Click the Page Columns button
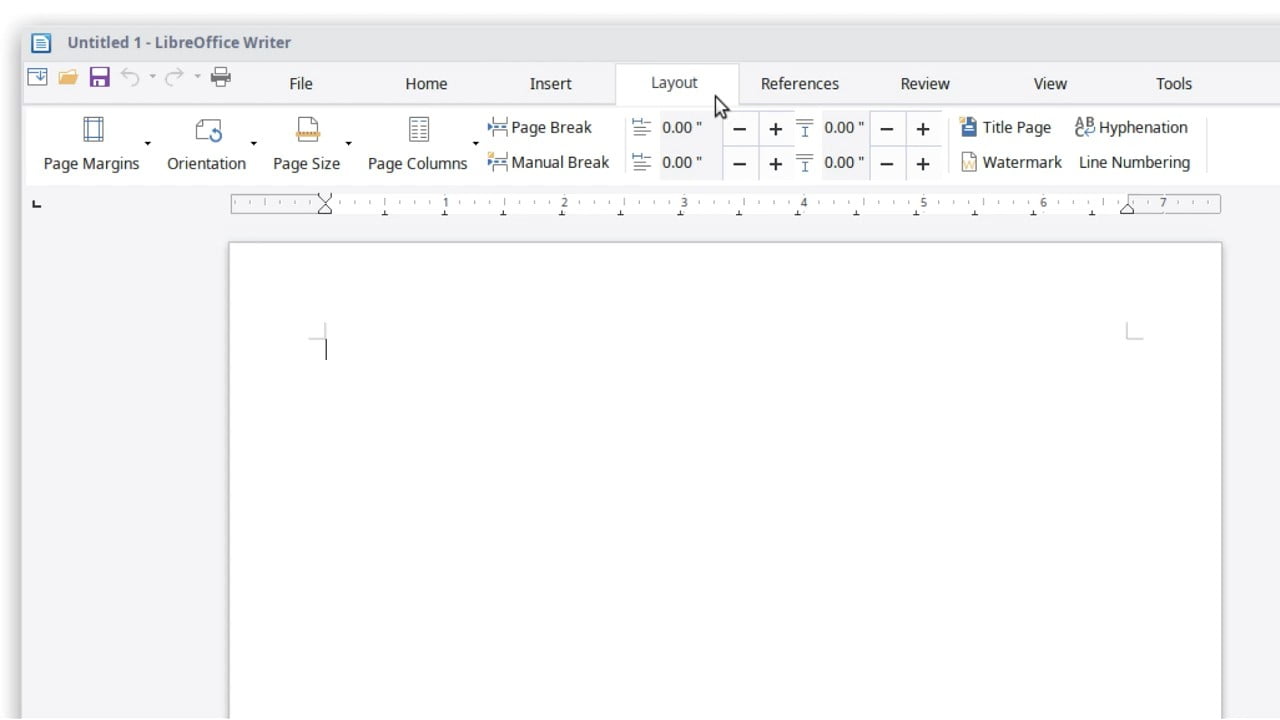 click(x=418, y=144)
